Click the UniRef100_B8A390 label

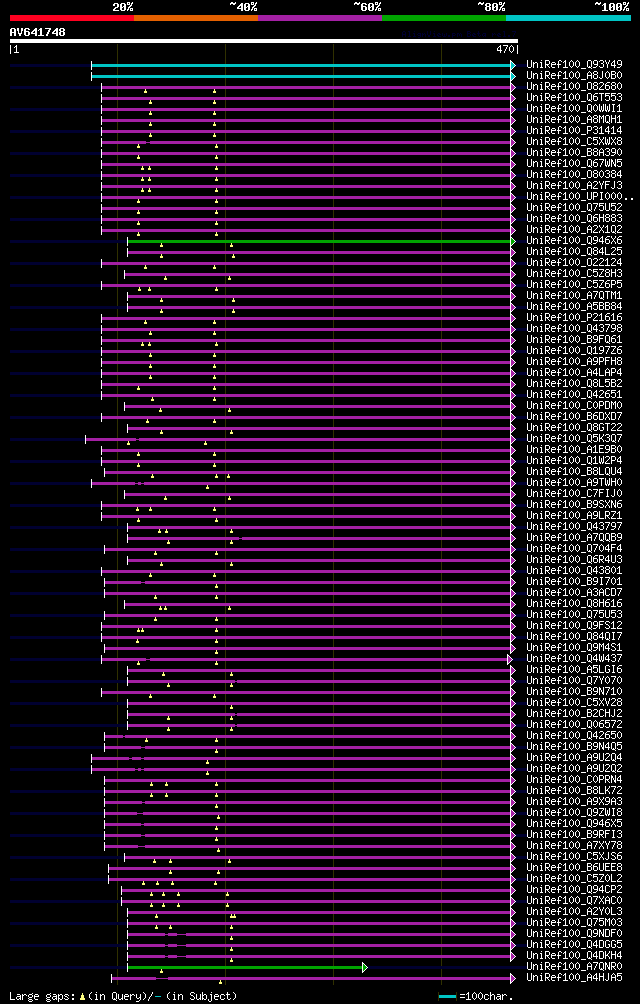574,153
